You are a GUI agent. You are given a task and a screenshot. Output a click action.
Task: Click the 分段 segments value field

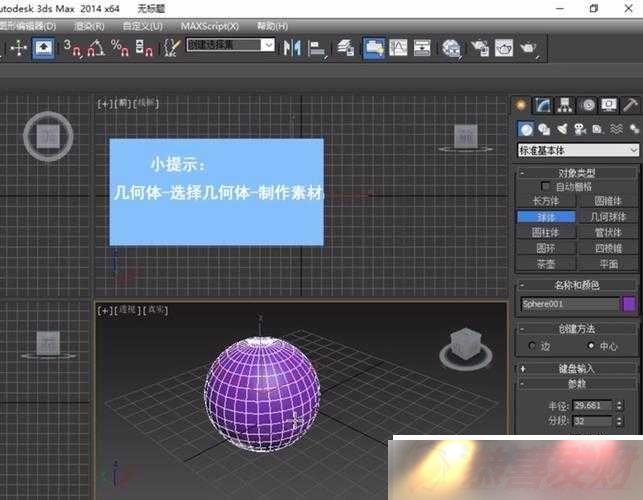(x=593, y=421)
